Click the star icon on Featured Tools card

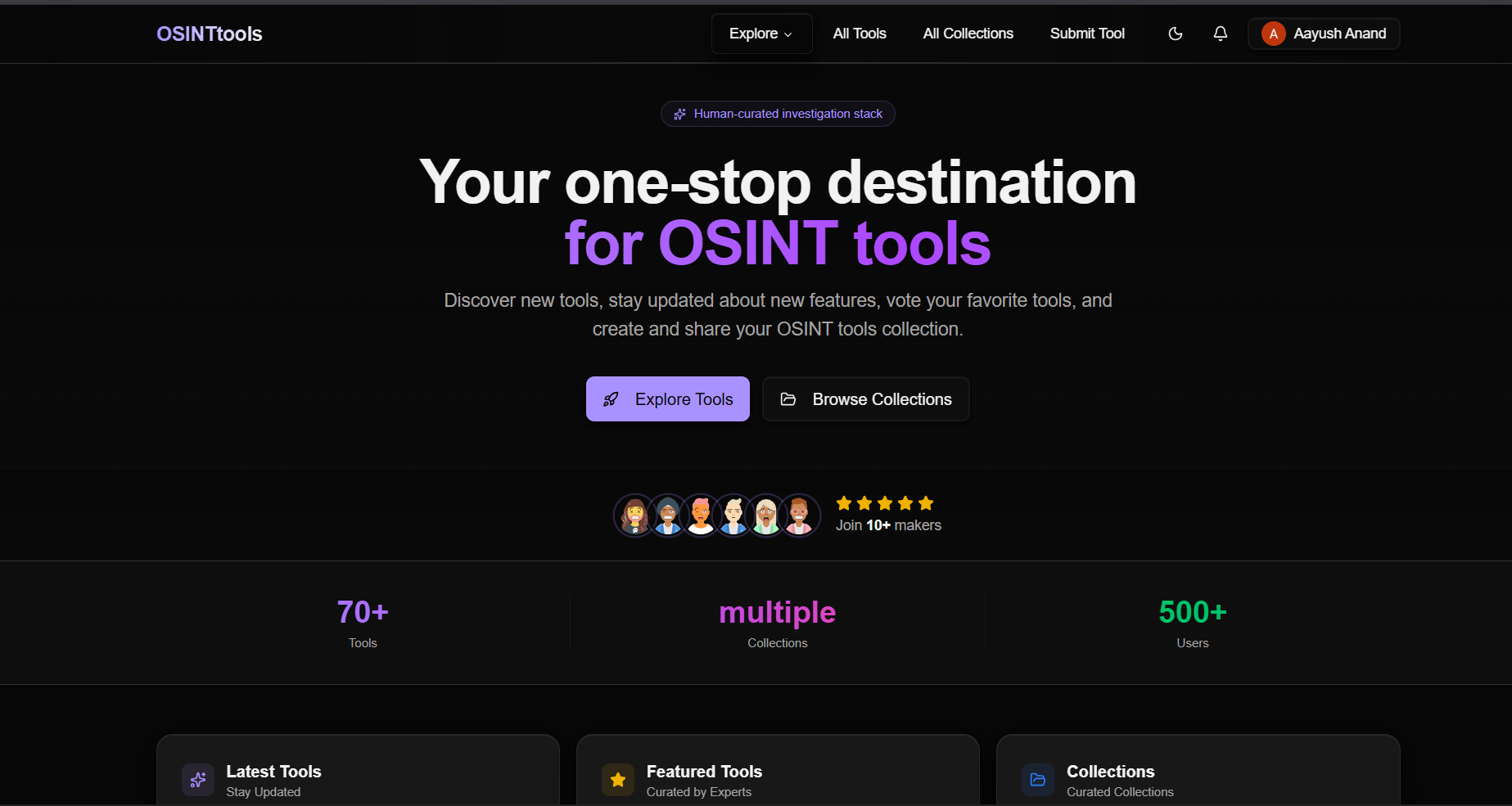618,780
